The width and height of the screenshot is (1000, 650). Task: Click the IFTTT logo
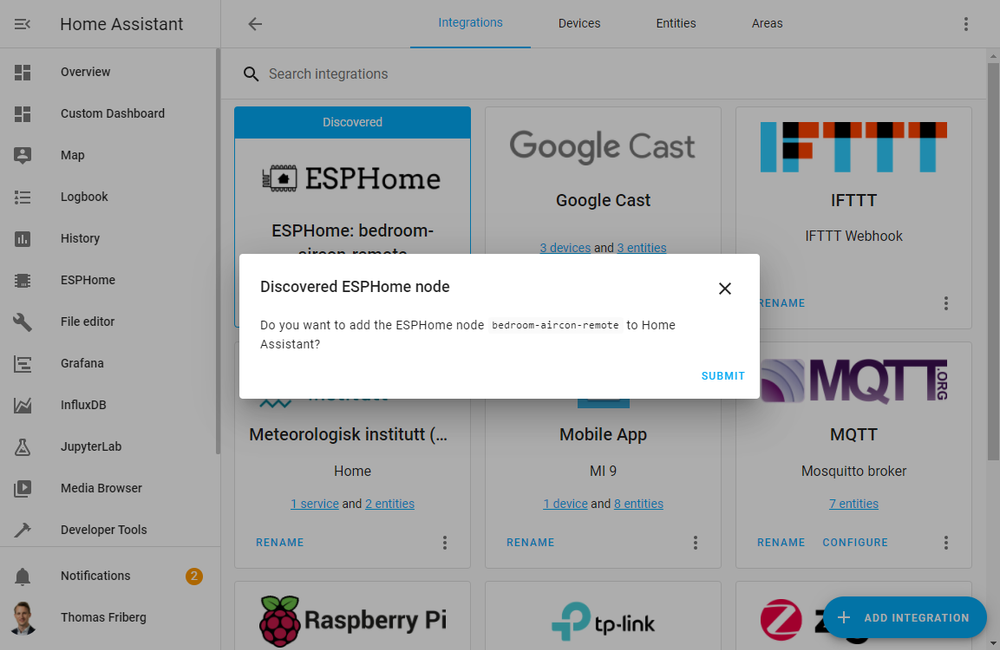[x=853, y=147]
